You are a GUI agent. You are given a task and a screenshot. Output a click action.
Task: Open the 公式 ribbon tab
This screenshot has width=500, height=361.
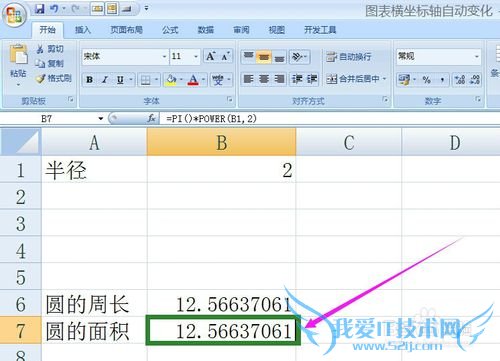tap(170, 30)
